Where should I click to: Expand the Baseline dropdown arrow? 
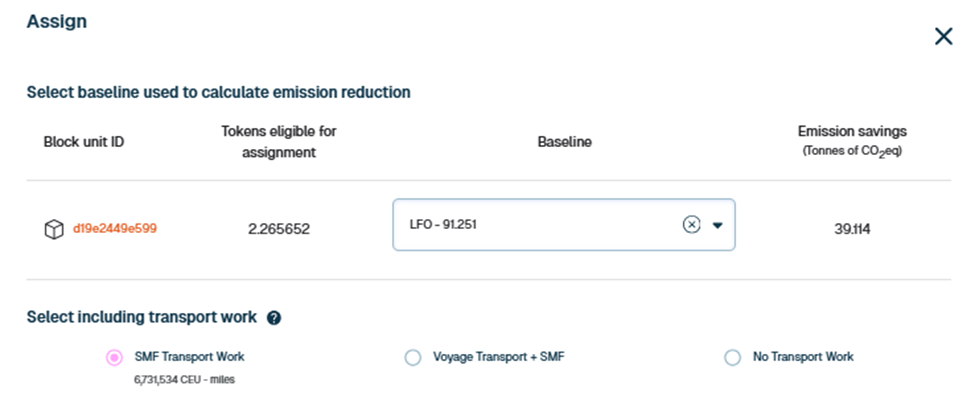[718, 225]
